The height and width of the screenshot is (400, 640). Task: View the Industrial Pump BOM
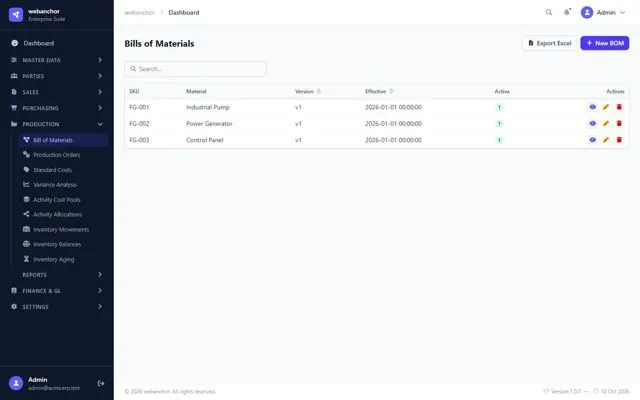coord(593,107)
